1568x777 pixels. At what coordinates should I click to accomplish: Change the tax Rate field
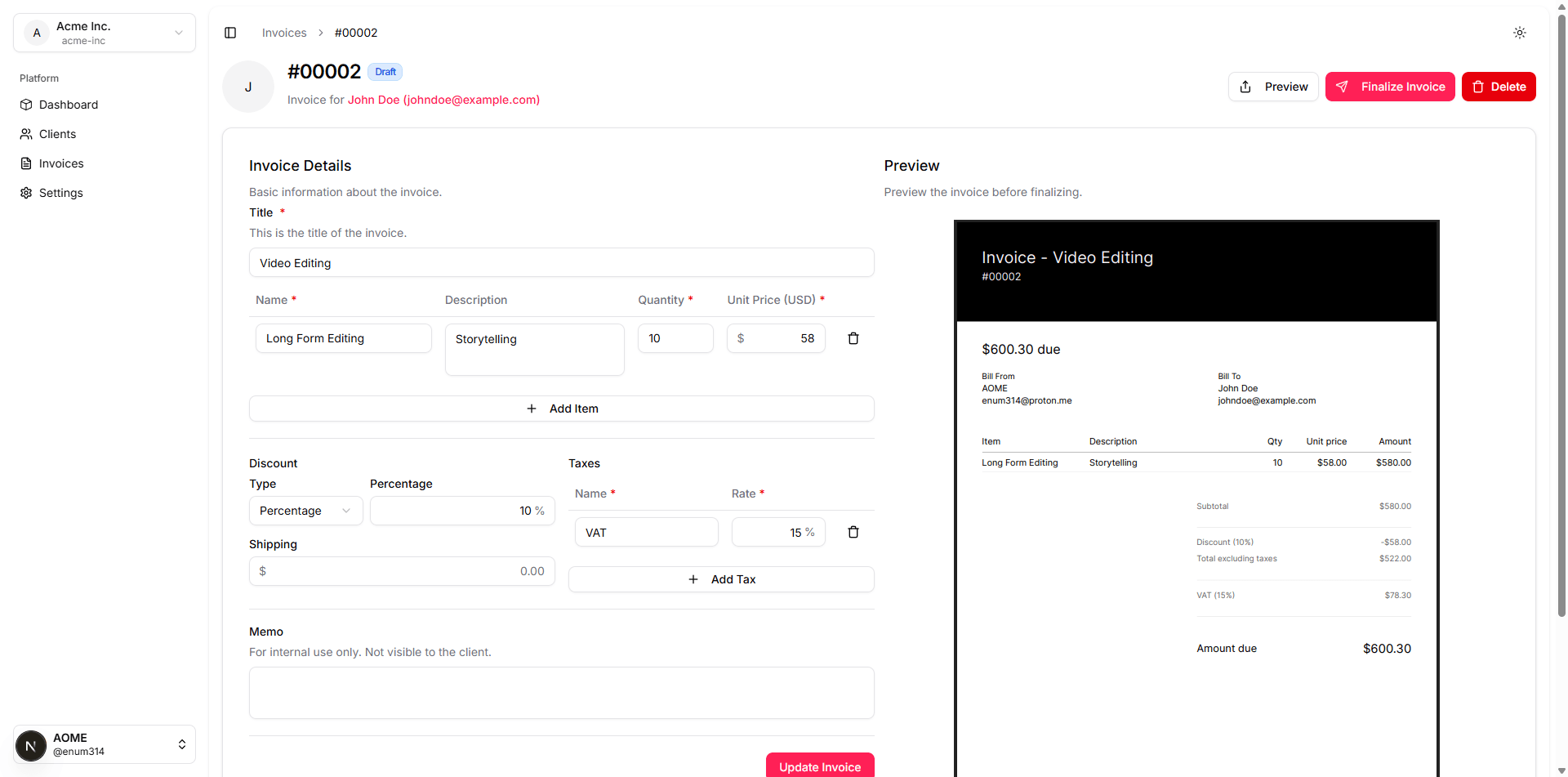[x=778, y=532]
